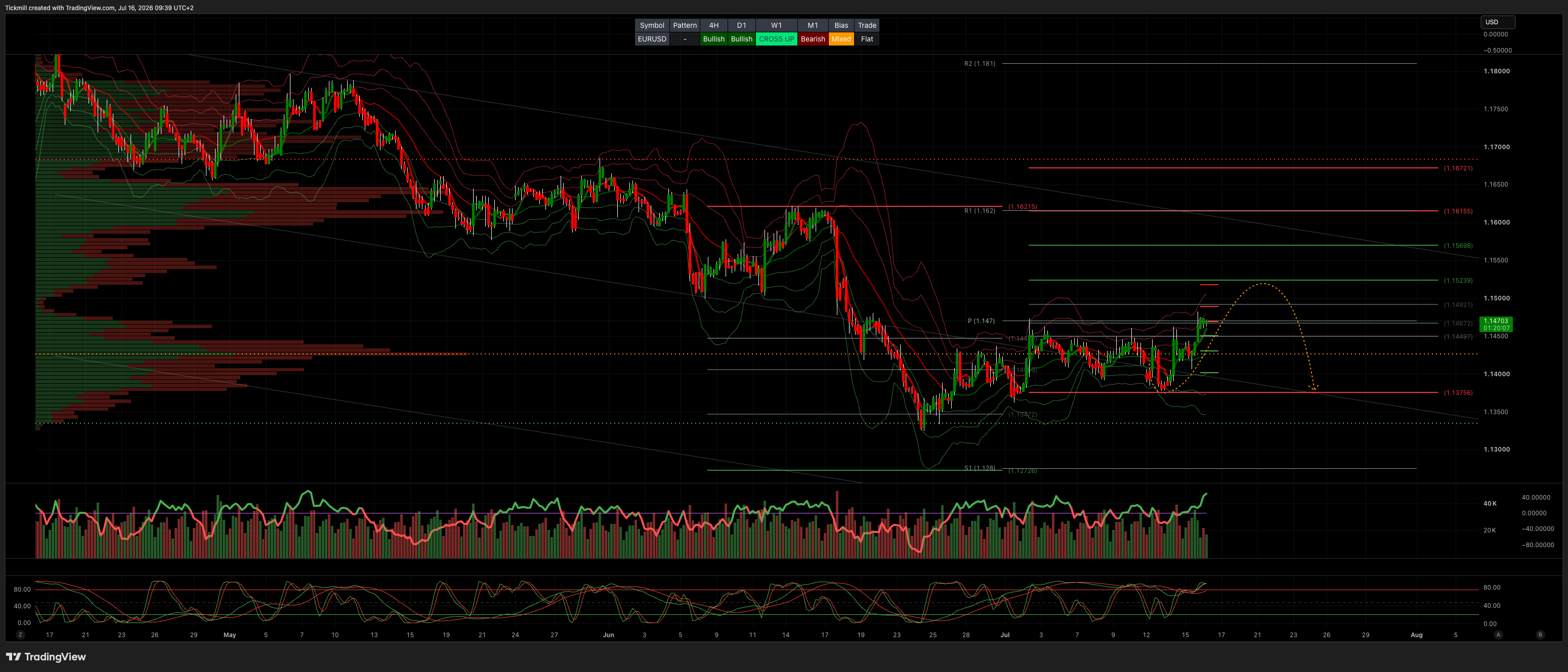Click the D1 column header

coord(741,26)
